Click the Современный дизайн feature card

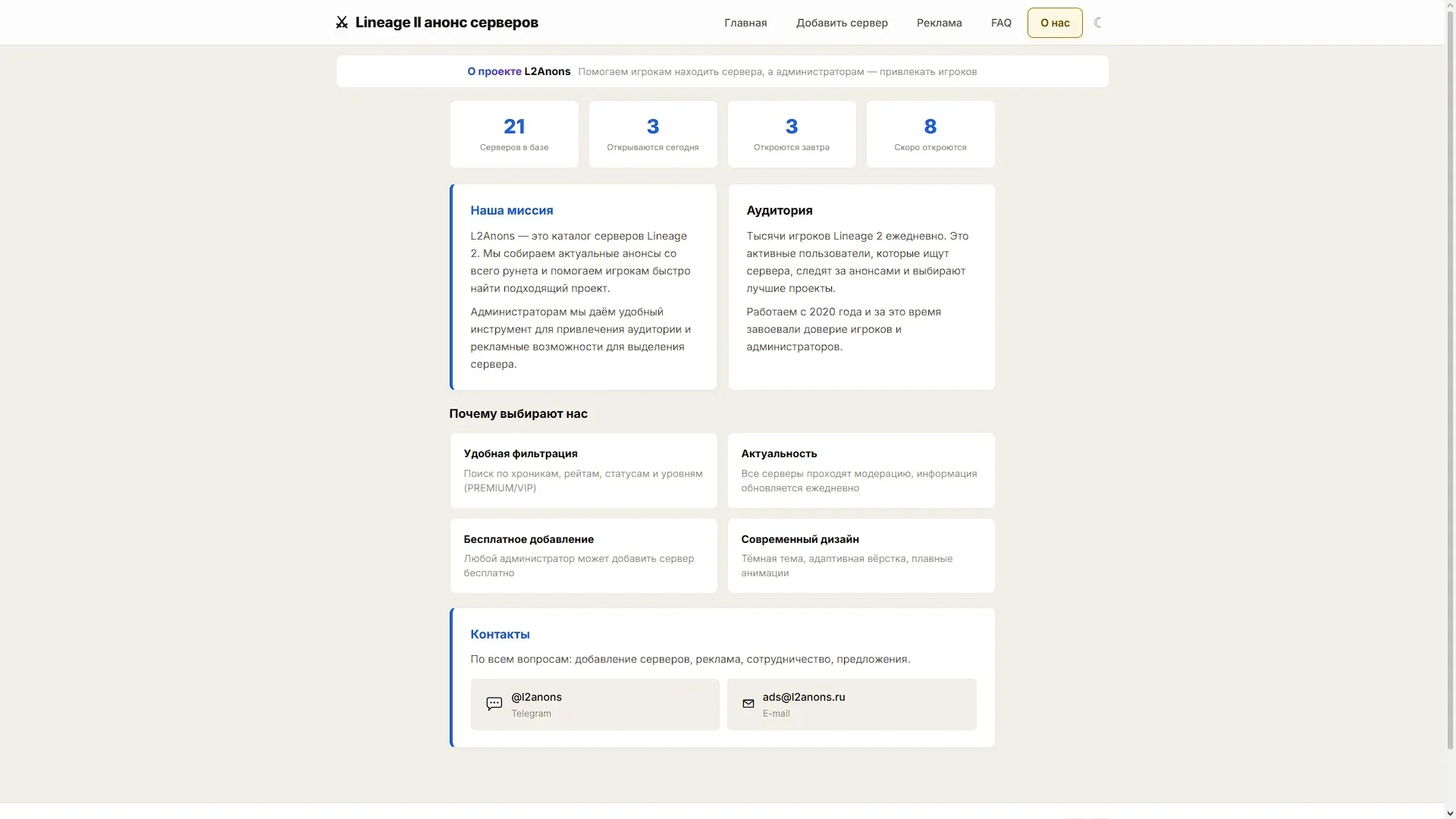pyautogui.click(x=861, y=556)
